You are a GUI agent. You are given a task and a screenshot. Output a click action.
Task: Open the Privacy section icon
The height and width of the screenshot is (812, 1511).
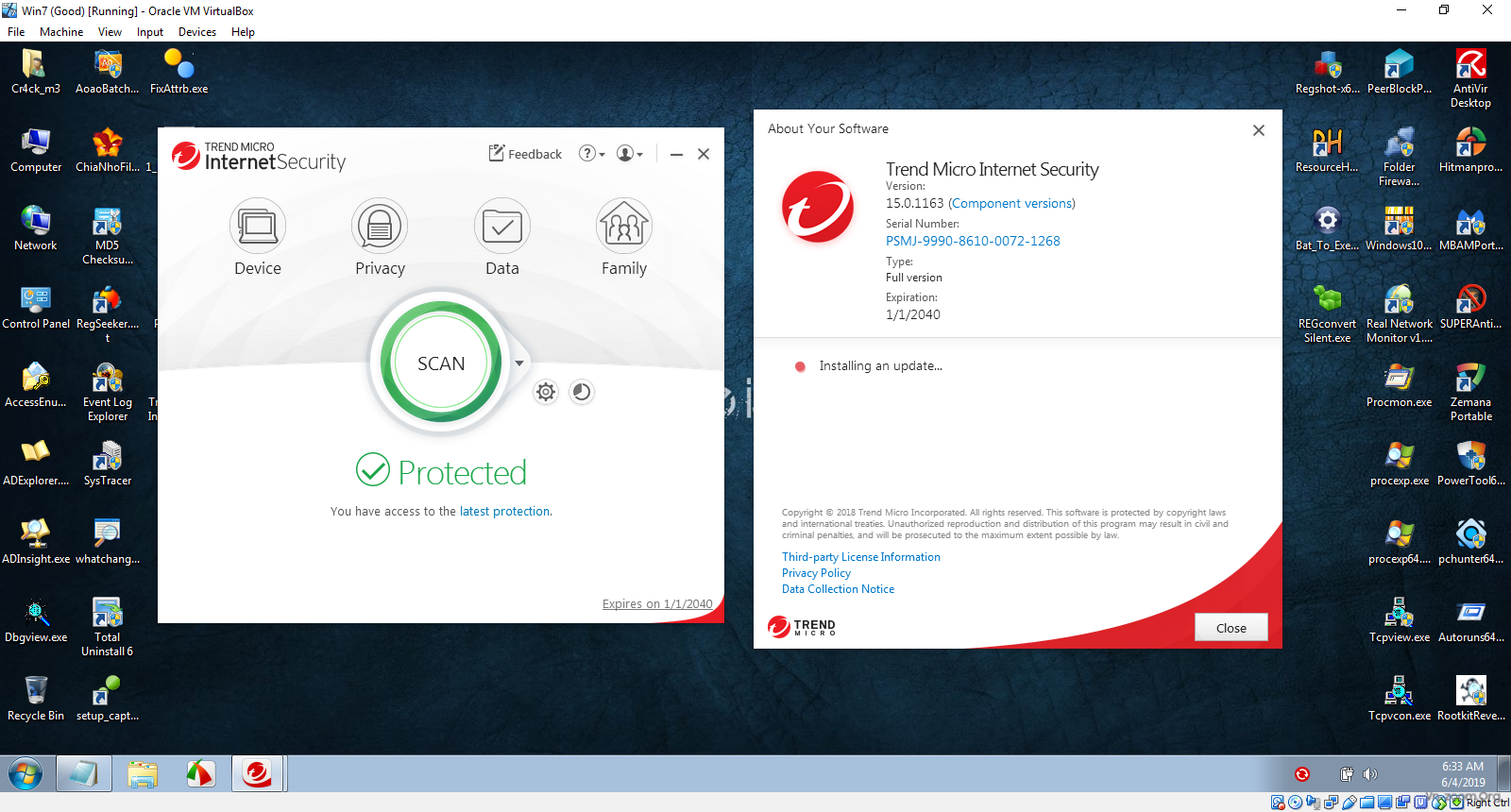[380, 227]
